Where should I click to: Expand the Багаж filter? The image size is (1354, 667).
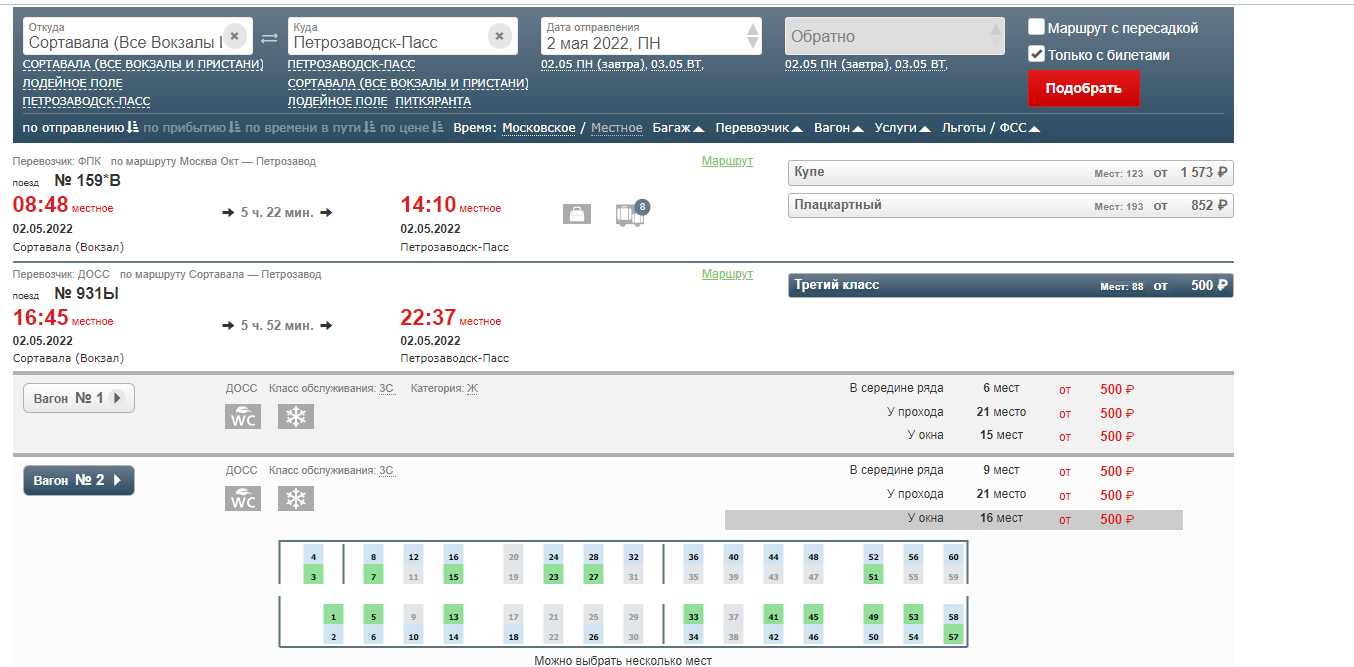click(678, 128)
